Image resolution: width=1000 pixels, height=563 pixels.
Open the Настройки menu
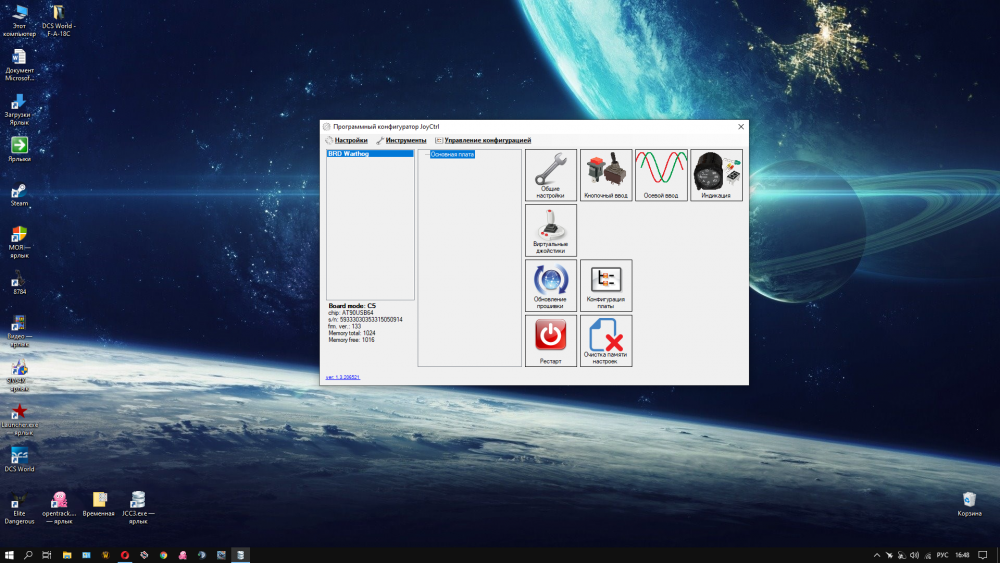pyautogui.click(x=350, y=141)
